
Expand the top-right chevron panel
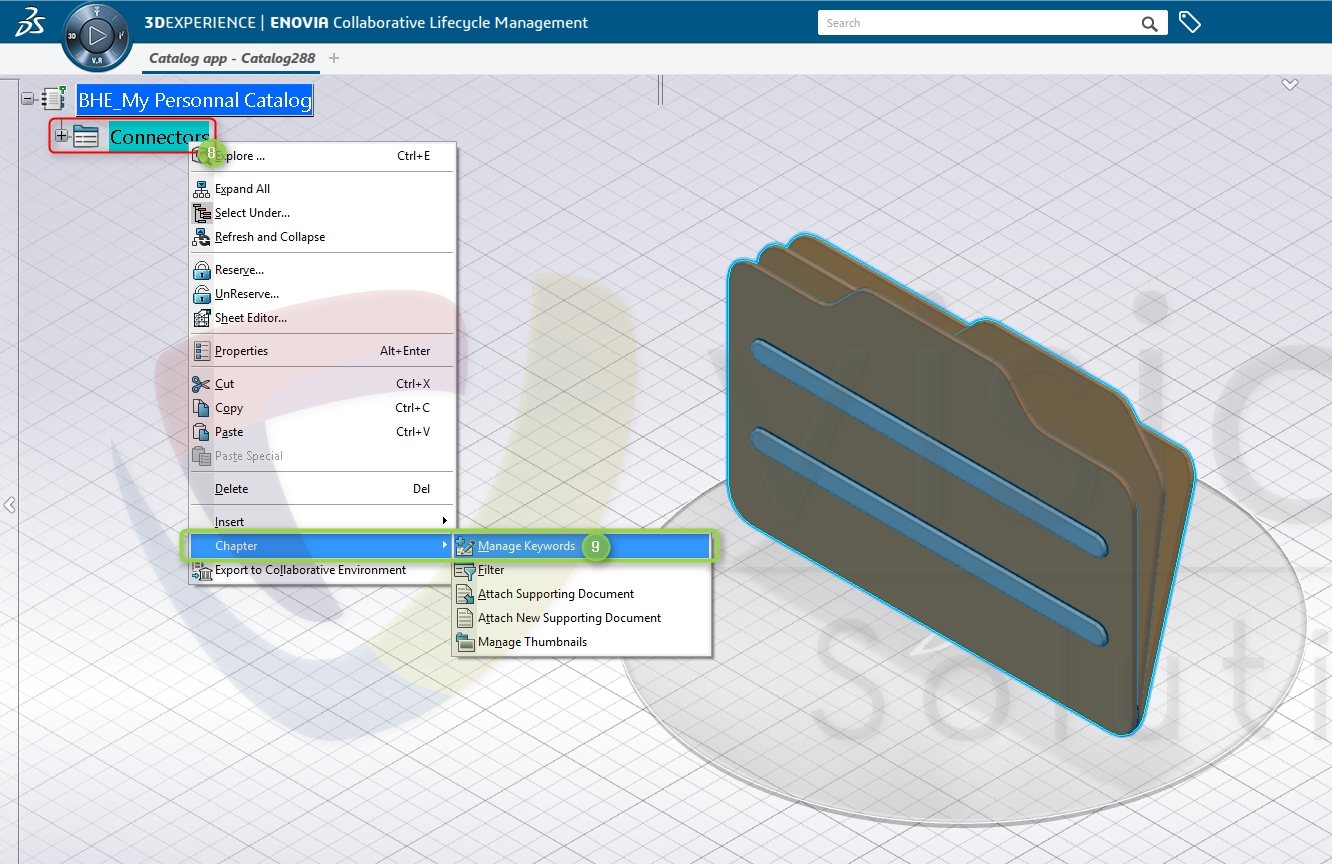point(1290,85)
